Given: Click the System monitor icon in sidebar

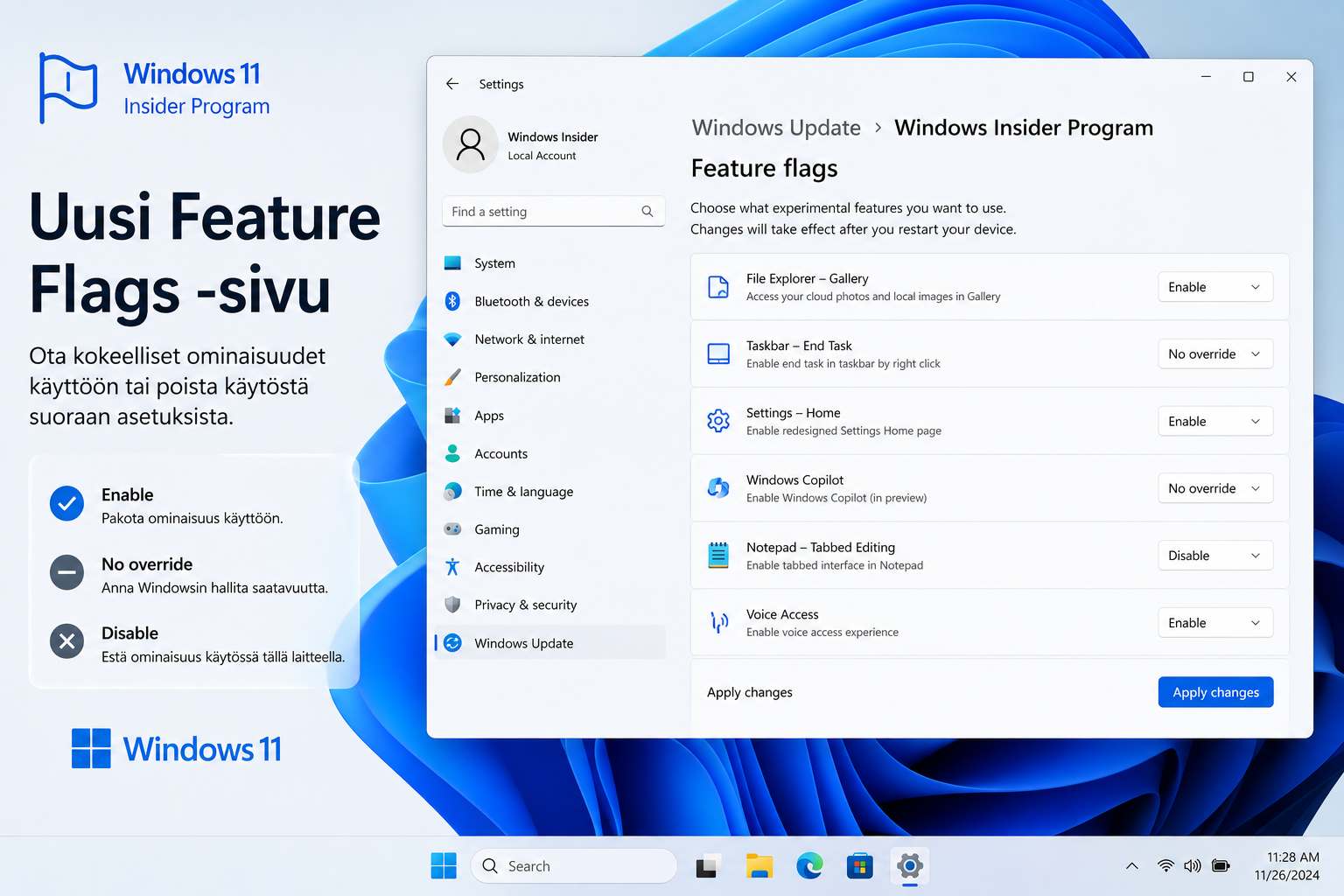Looking at the screenshot, I should (x=452, y=263).
